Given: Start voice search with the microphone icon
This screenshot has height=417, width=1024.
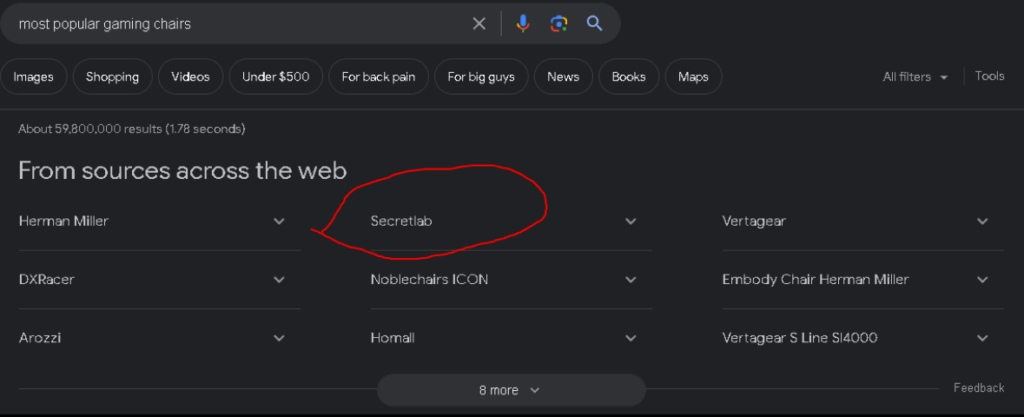Looking at the screenshot, I should (522, 24).
